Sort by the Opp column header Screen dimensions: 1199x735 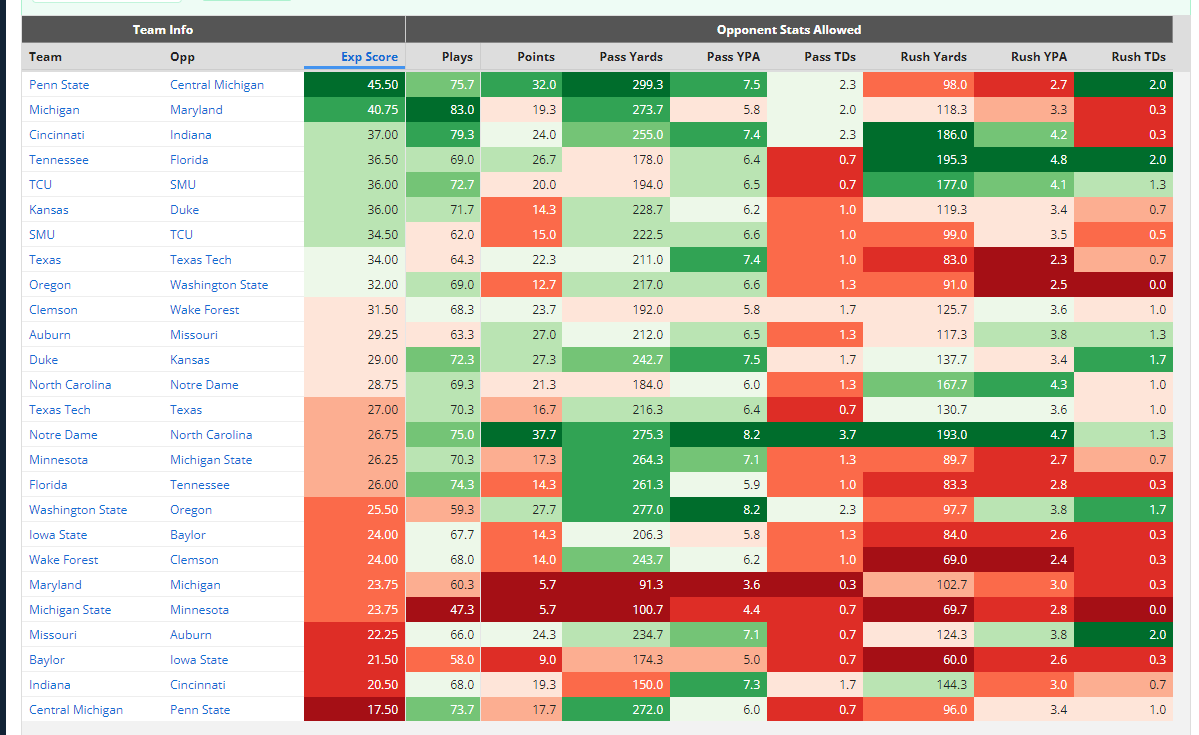tap(182, 57)
